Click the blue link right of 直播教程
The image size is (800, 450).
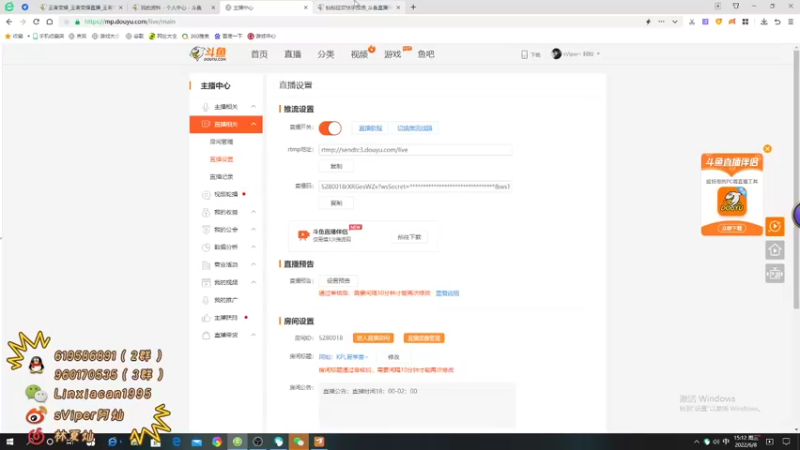click(414, 128)
